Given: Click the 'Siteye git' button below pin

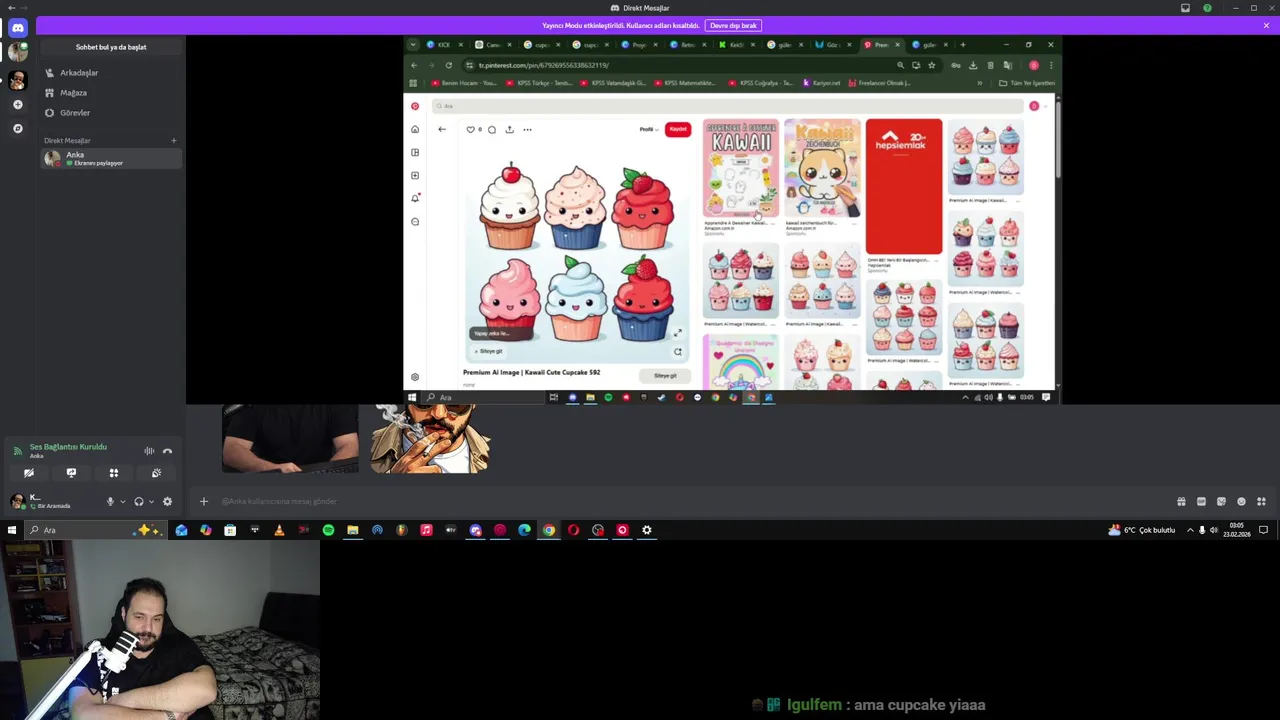Looking at the screenshot, I should 665,376.
